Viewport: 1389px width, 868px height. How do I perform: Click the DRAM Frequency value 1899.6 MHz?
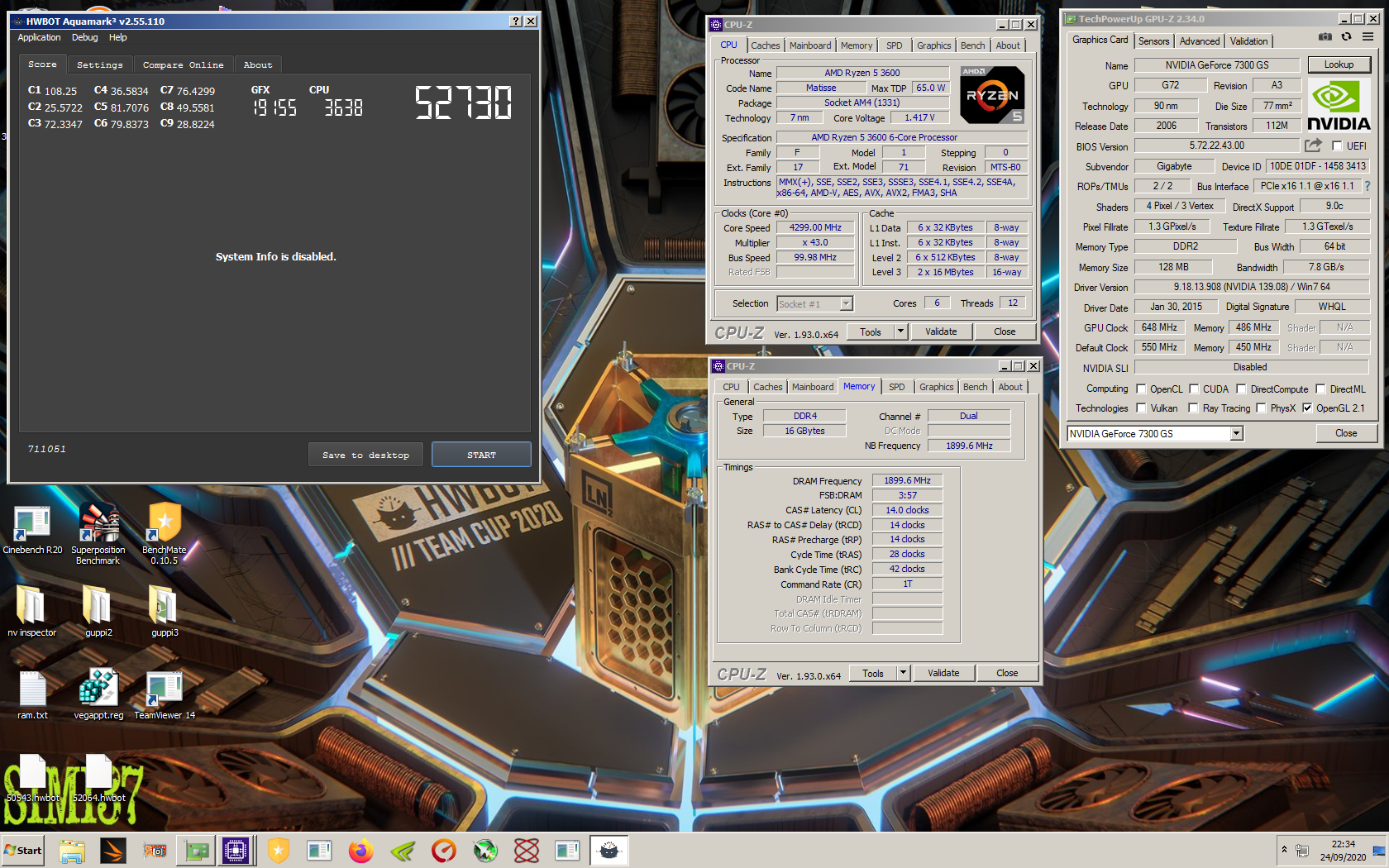(907, 480)
